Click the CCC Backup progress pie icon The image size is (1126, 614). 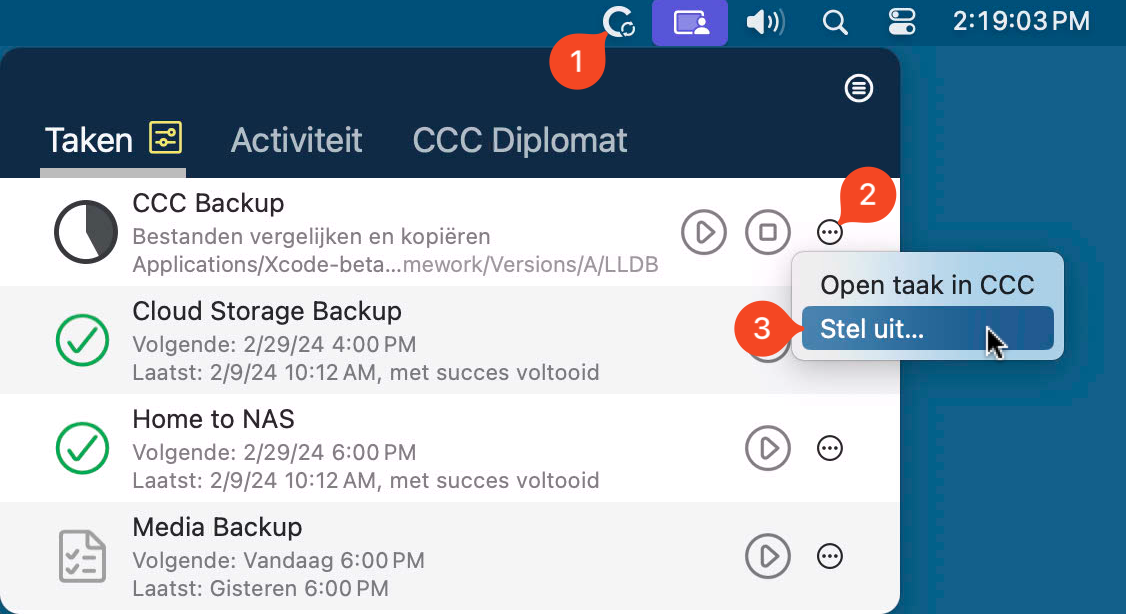coord(85,232)
